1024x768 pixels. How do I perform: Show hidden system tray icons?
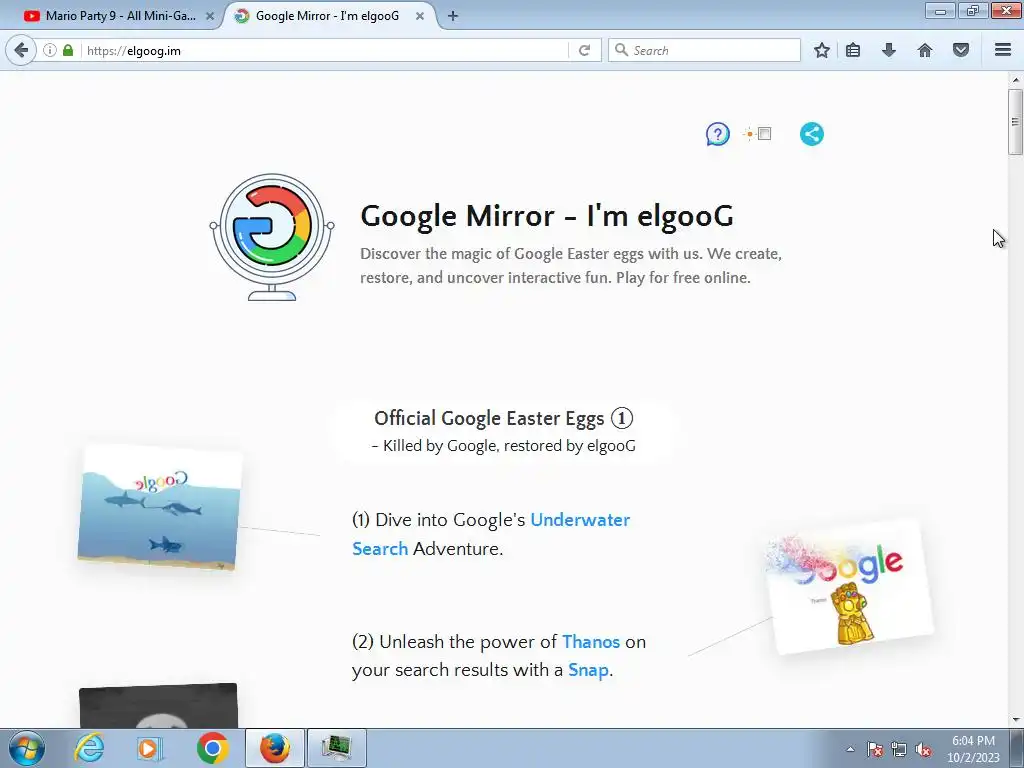coord(850,749)
